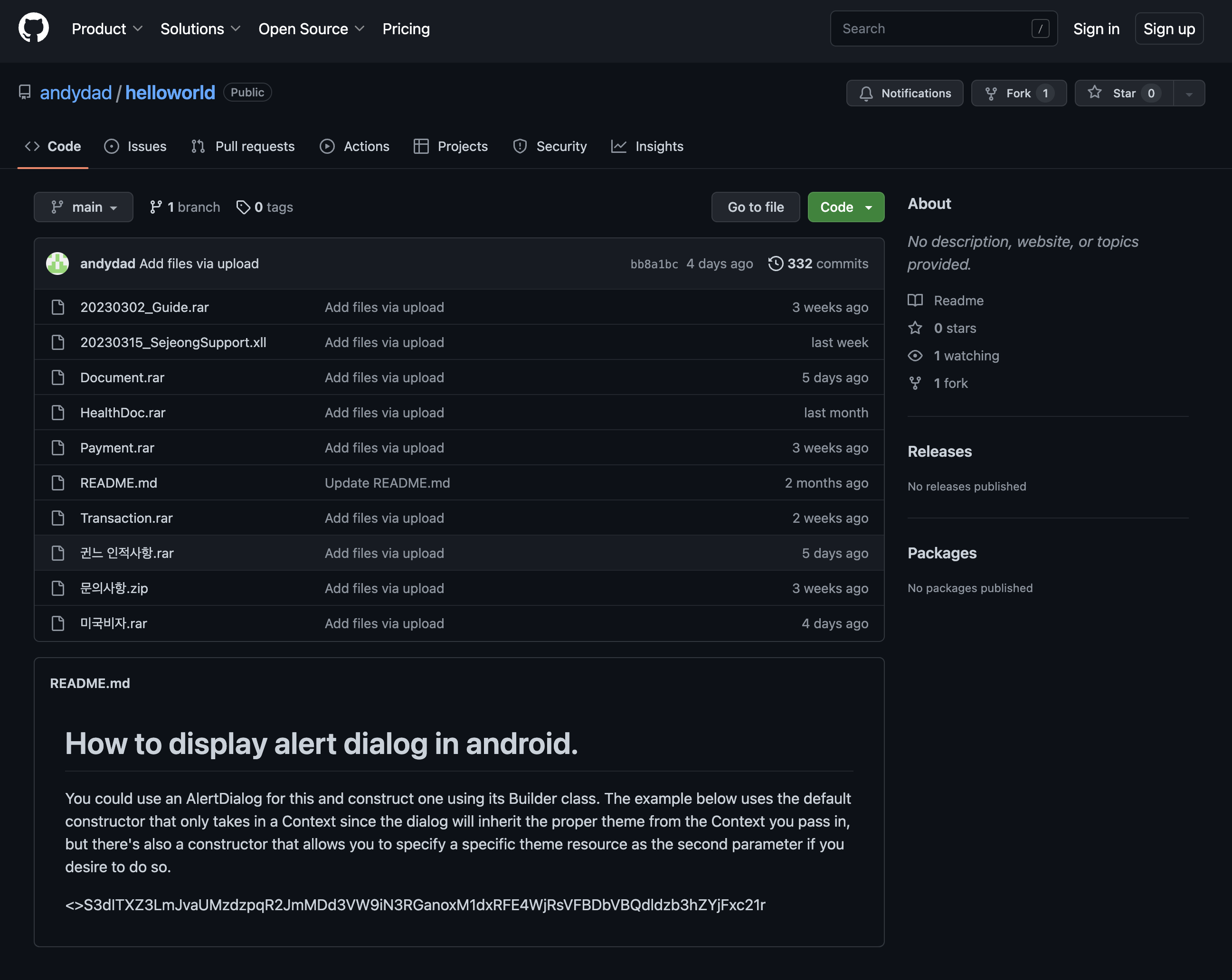The width and height of the screenshot is (1232, 980).
Task: Click the fork icon in Fork button
Action: pyautogui.click(x=991, y=93)
